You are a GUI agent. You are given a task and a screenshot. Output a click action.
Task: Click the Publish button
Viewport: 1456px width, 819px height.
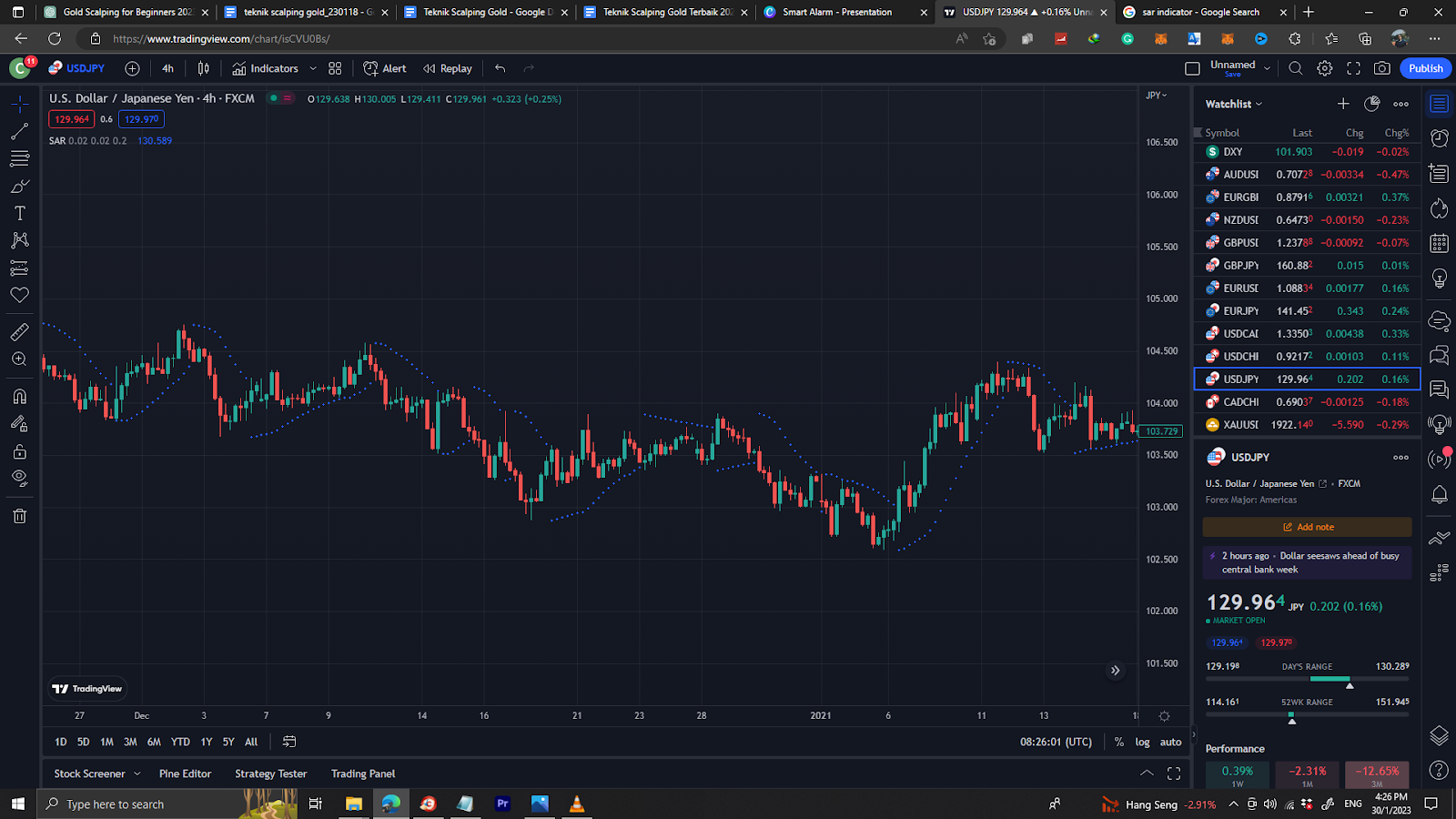click(1425, 68)
